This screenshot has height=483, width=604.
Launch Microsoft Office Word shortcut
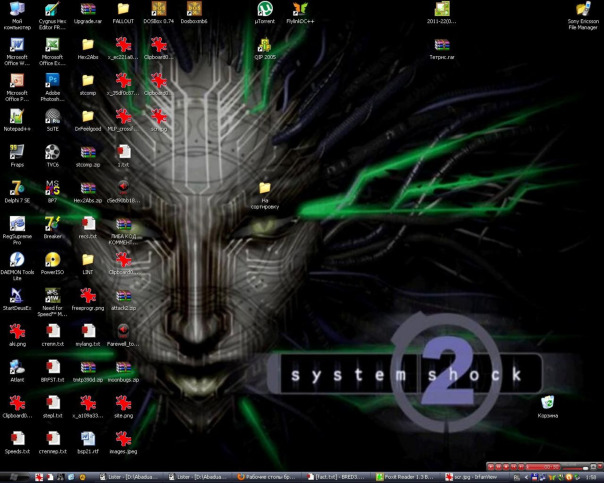click(x=17, y=52)
